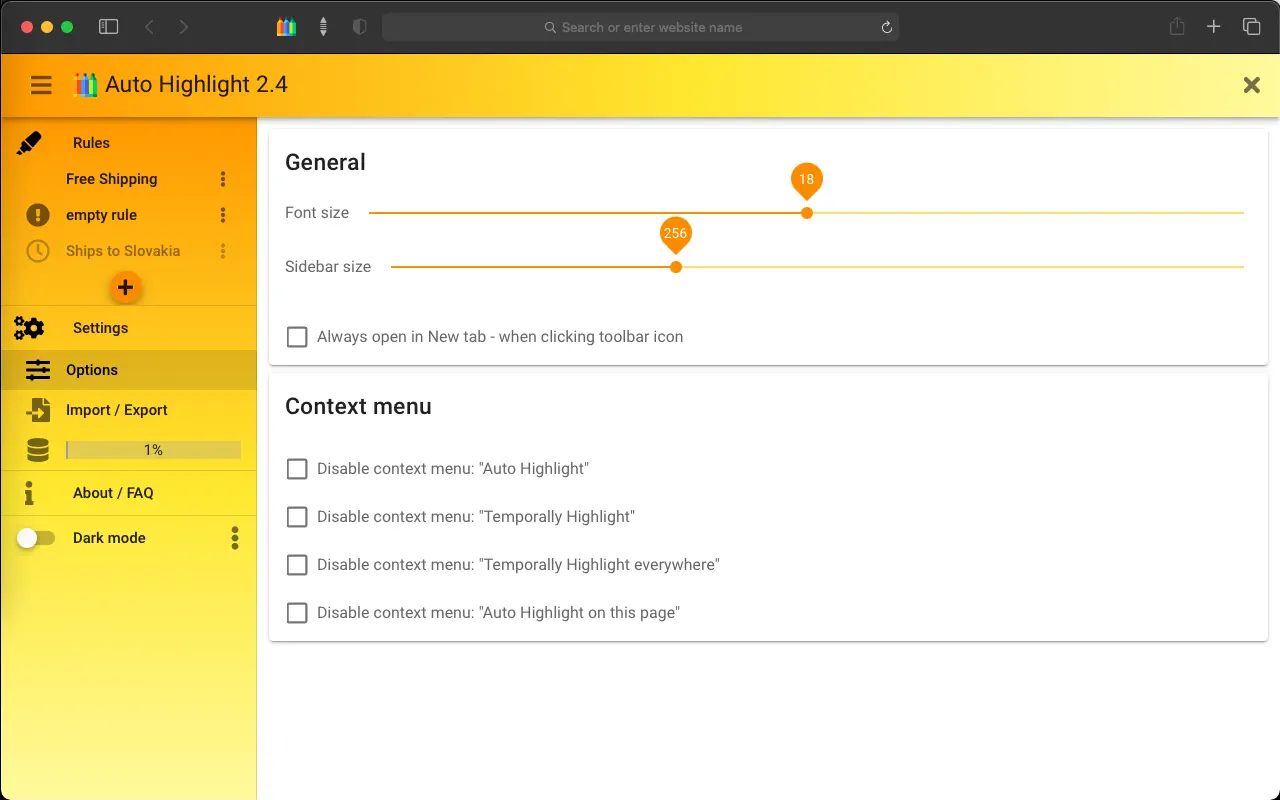Click the database storage usage icon

click(38, 451)
